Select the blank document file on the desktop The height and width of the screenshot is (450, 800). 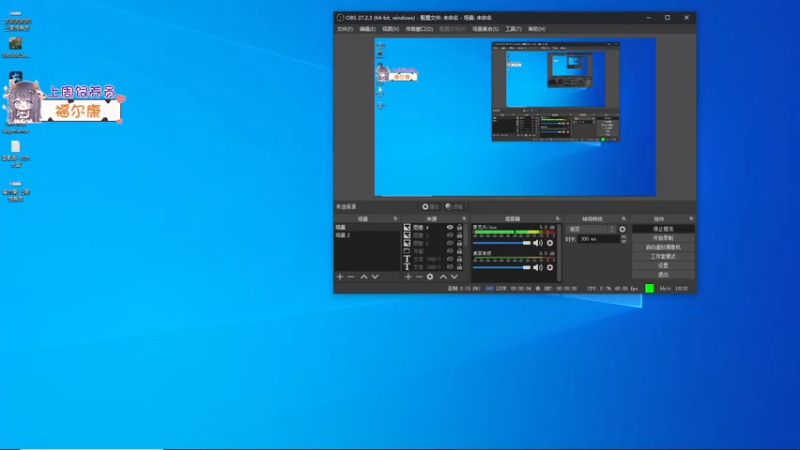[16, 147]
